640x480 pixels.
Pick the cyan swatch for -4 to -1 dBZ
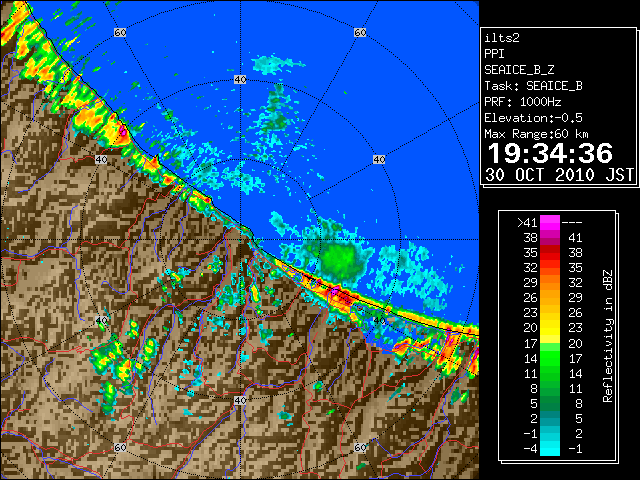[x=550, y=449]
